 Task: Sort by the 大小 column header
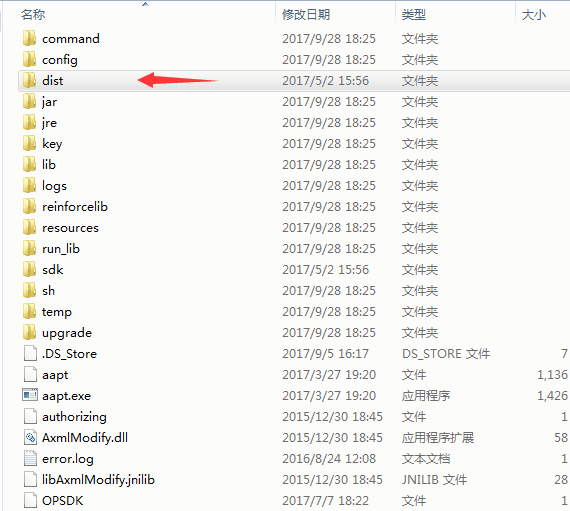(534, 15)
